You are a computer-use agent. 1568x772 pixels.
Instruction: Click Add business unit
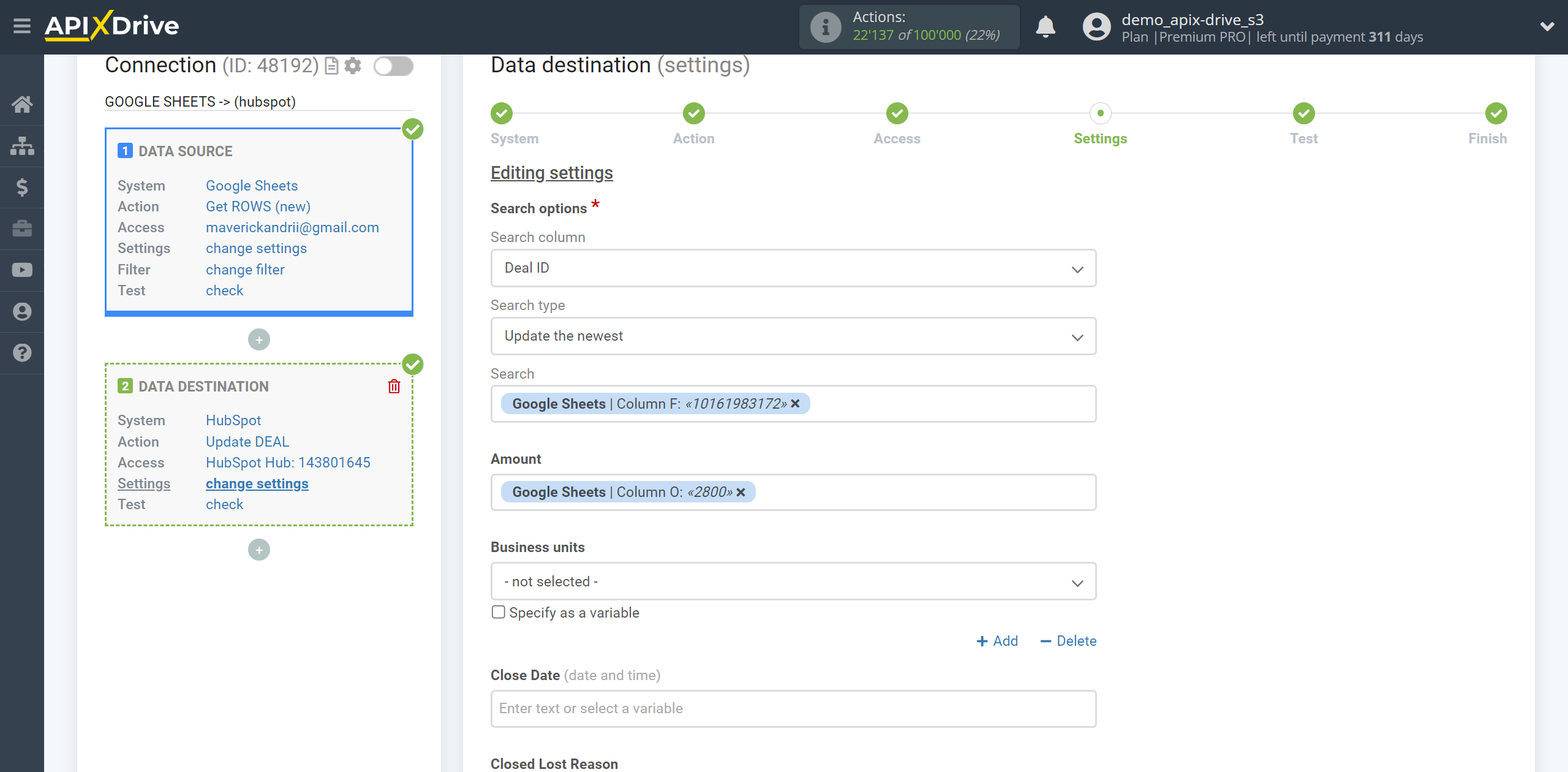[x=997, y=641]
